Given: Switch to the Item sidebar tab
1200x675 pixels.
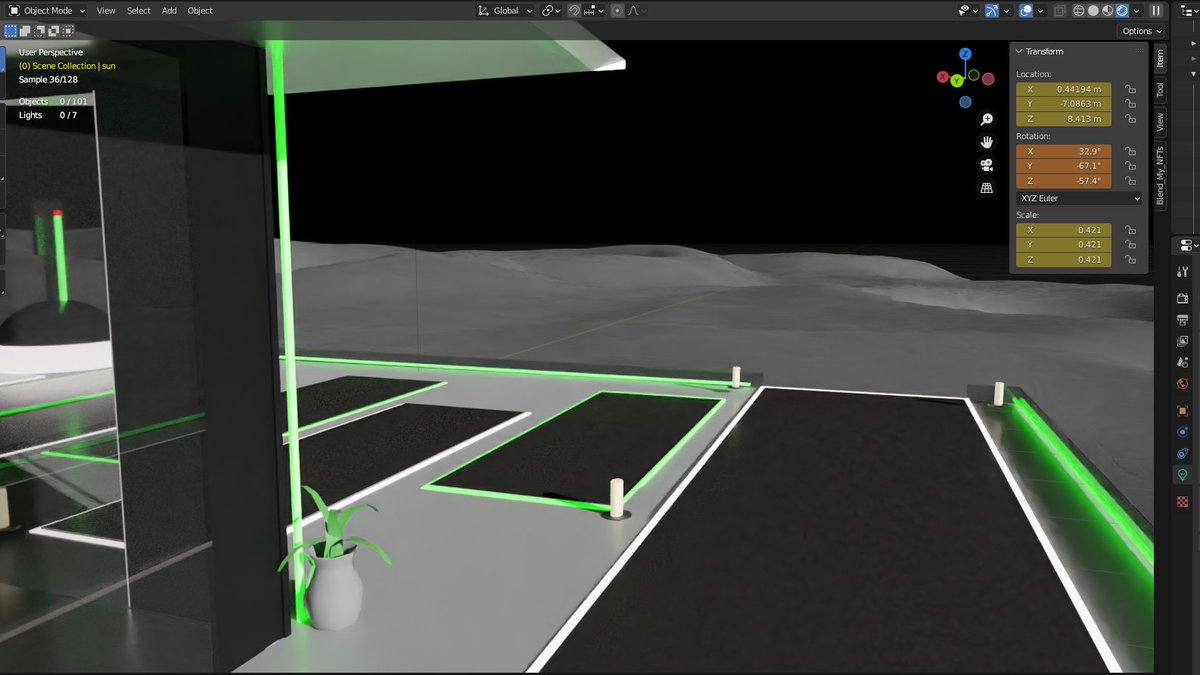Looking at the screenshot, I should click(x=1160, y=59).
